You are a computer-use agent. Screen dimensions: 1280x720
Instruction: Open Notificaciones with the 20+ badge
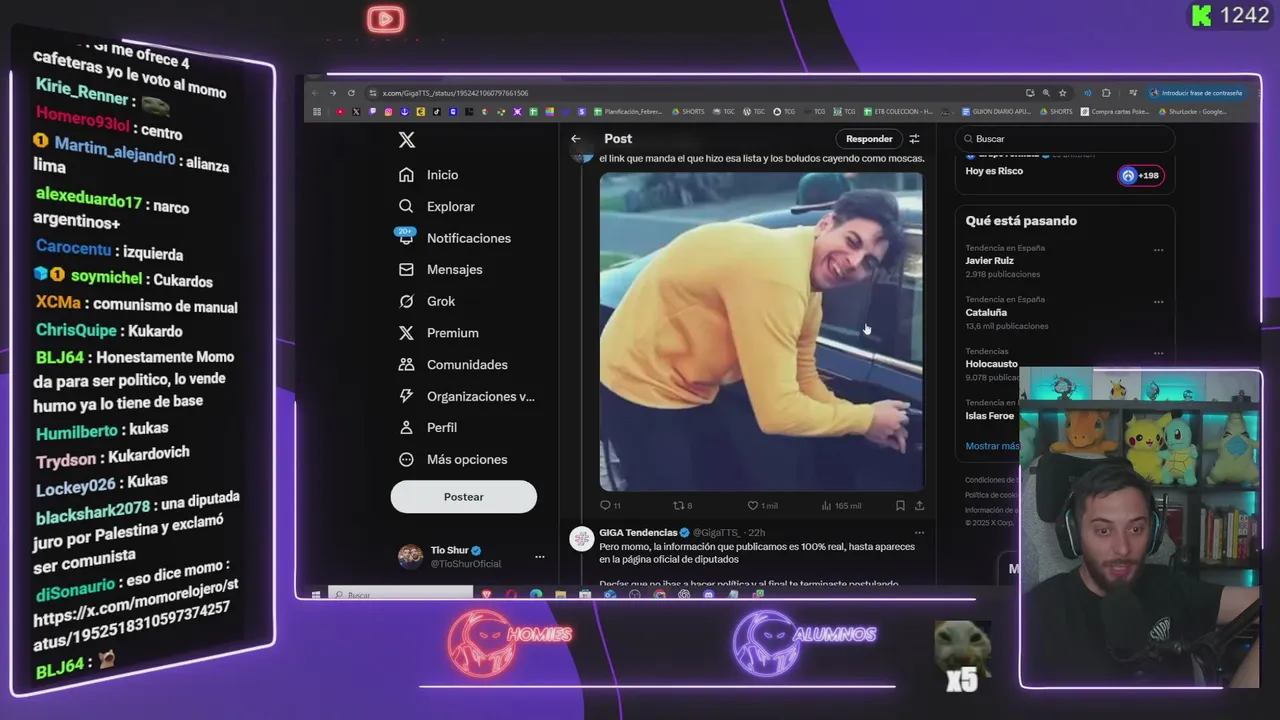click(455, 238)
